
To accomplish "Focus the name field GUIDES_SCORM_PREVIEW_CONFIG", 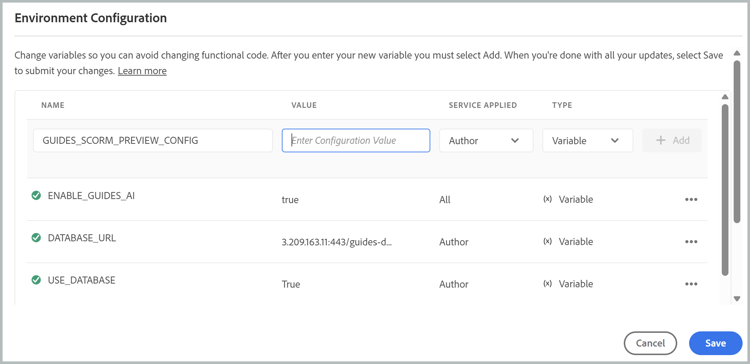I will 153,141.
